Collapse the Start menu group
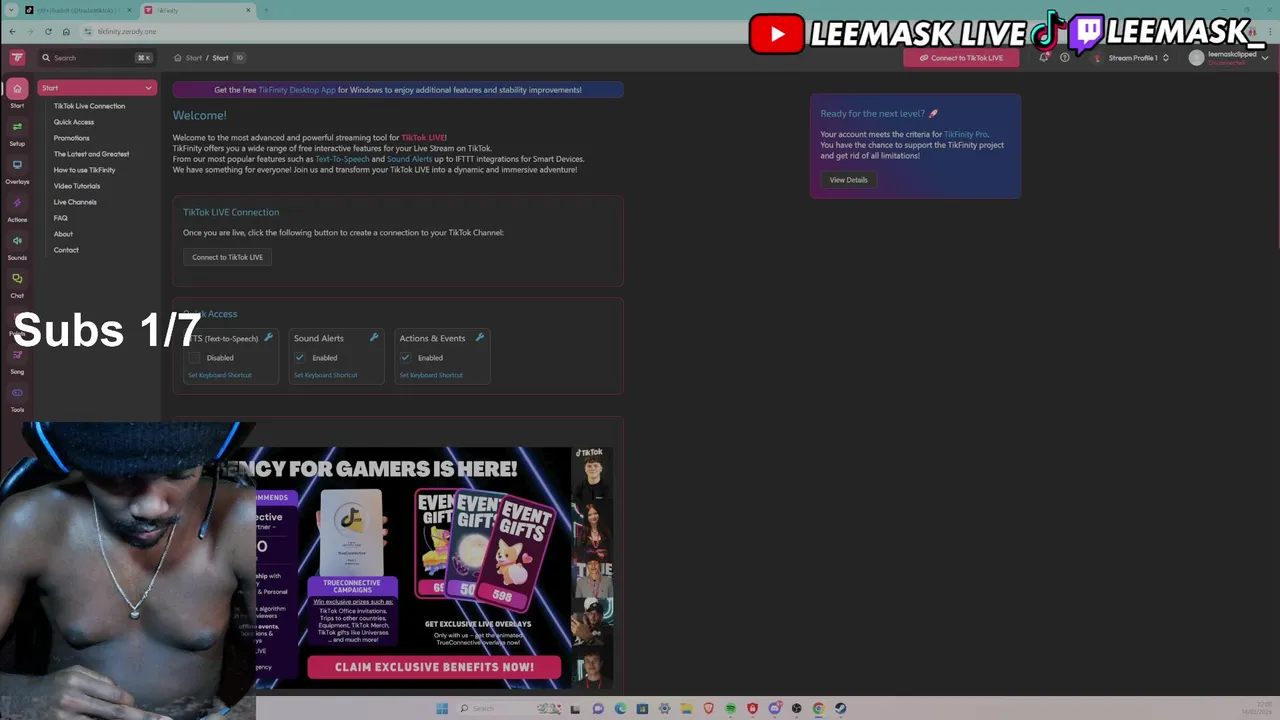The width and height of the screenshot is (1280, 720). (x=97, y=88)
